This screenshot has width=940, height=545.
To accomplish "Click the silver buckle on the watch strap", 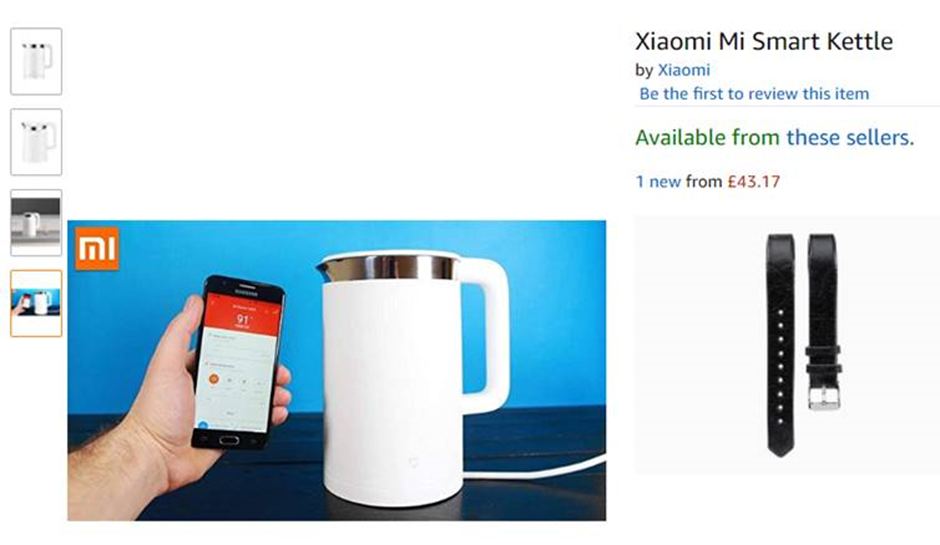I will 825,397.
